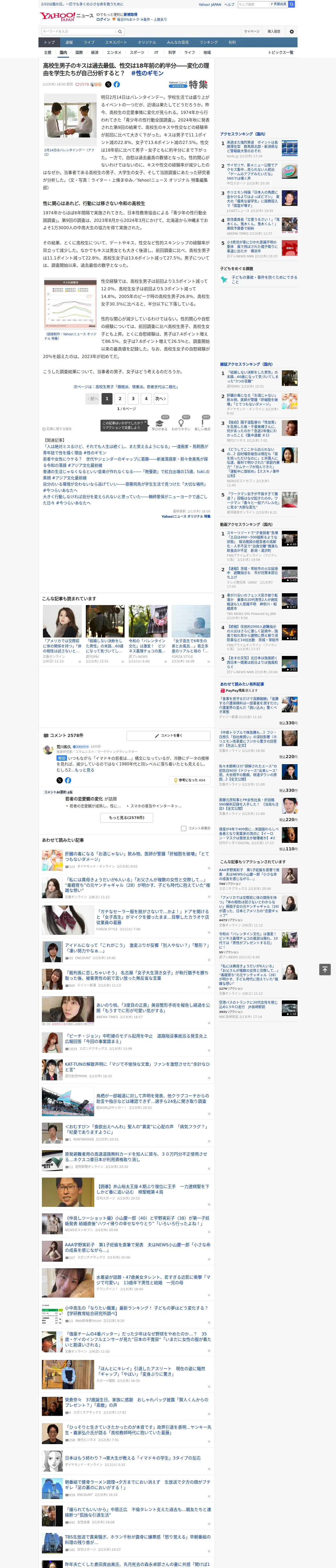Screen dimensions: 336x1568
Task: Share 荒川和久's comment on Facebook
Action: (68, 780)
